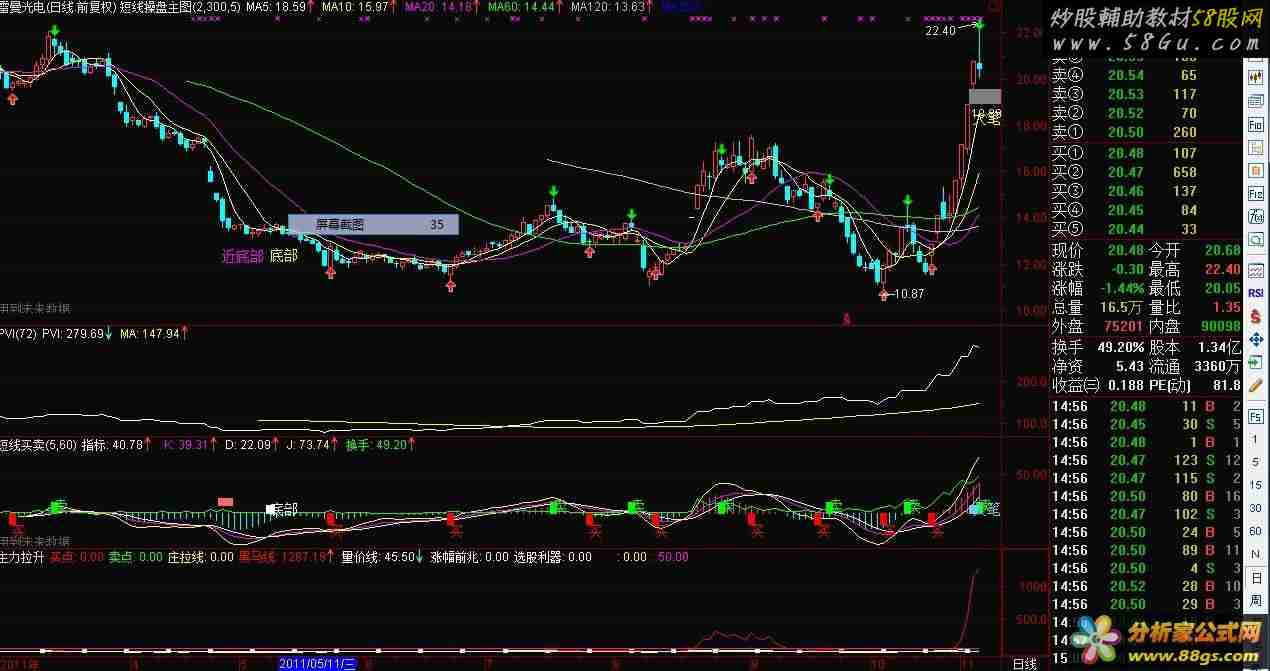Screen dimensions: 1270x671
Task: Click the 流通 3360万 value
Action: (1219, 366)
